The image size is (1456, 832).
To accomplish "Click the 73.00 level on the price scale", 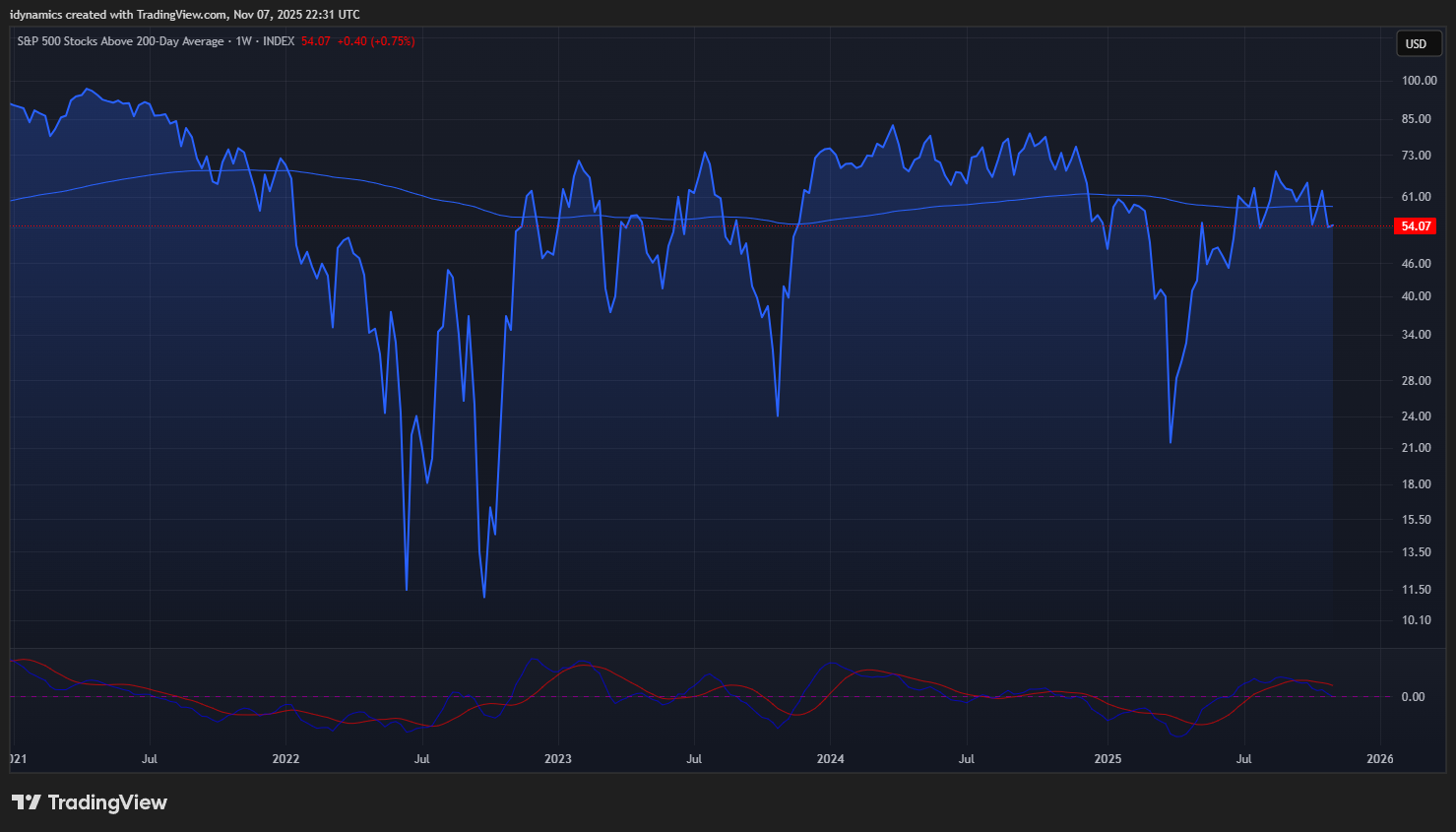I will 1416,156.
